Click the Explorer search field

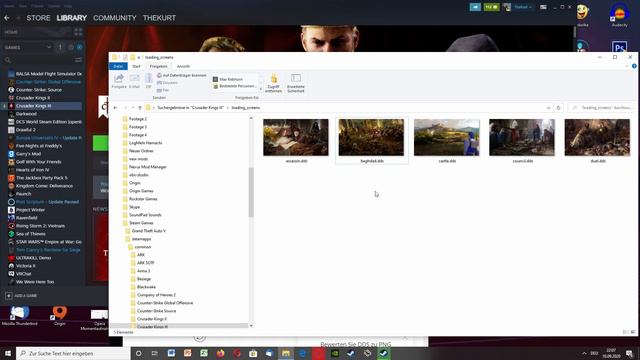tap(600, 108)
